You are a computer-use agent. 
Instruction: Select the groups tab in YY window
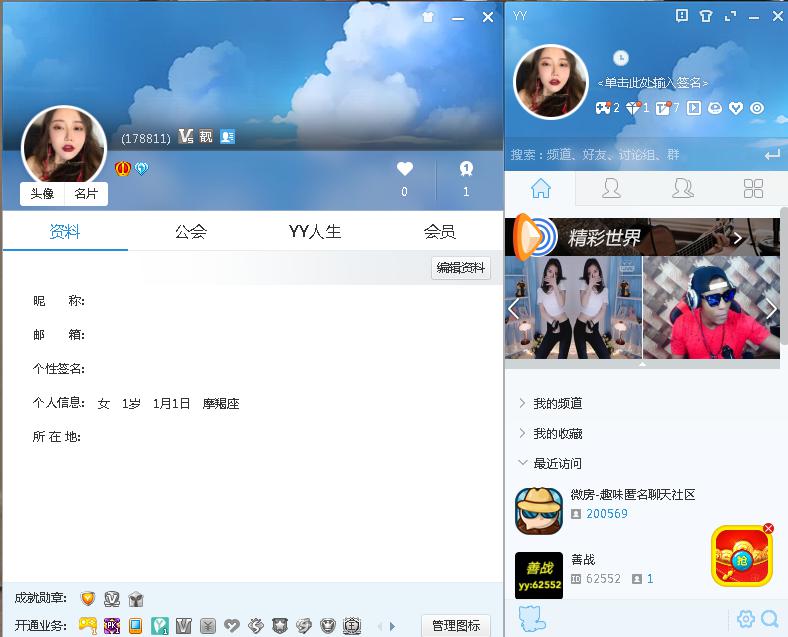(682, 188)
